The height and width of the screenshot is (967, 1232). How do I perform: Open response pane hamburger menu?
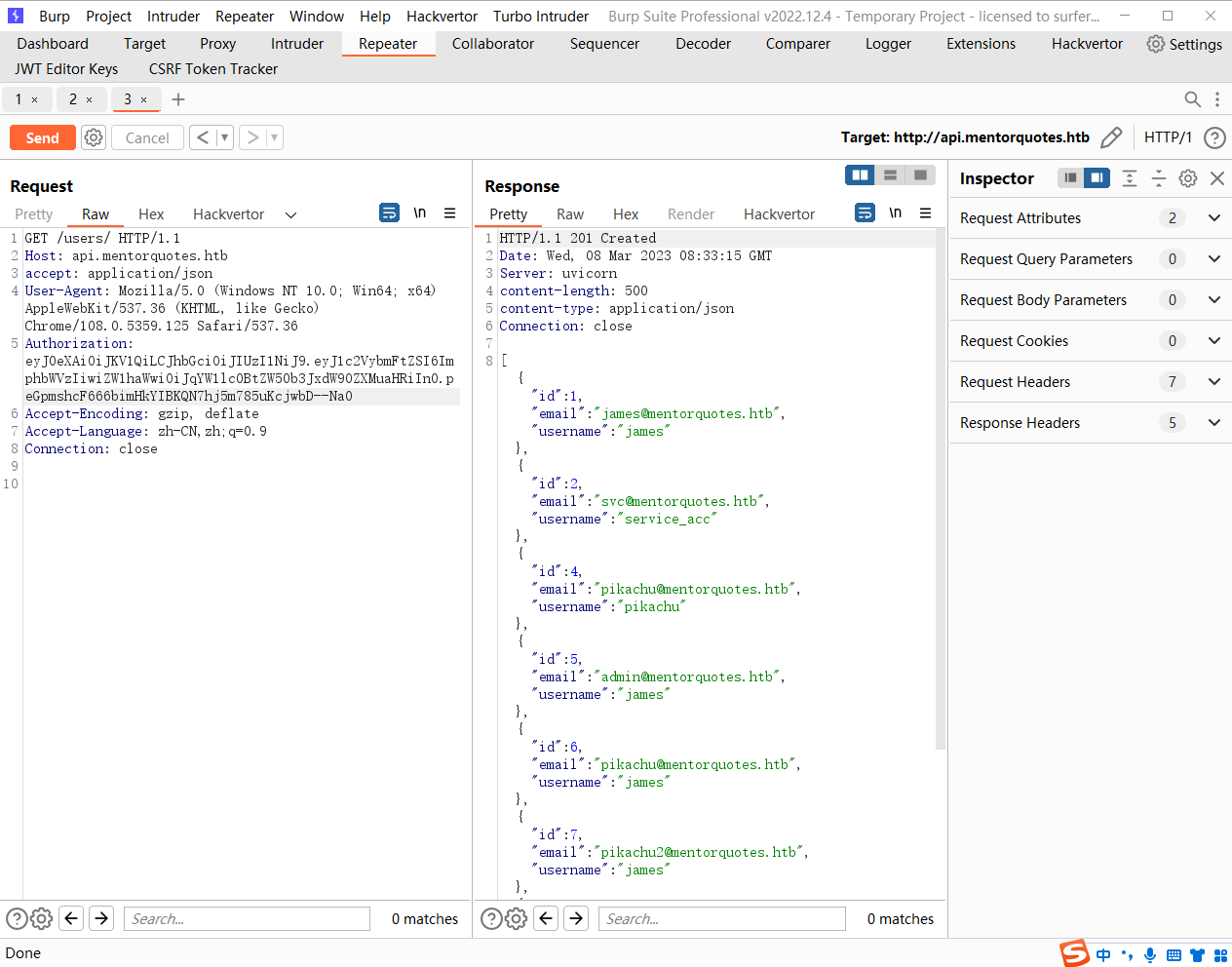pyautogui.click(x=926, y=213)
